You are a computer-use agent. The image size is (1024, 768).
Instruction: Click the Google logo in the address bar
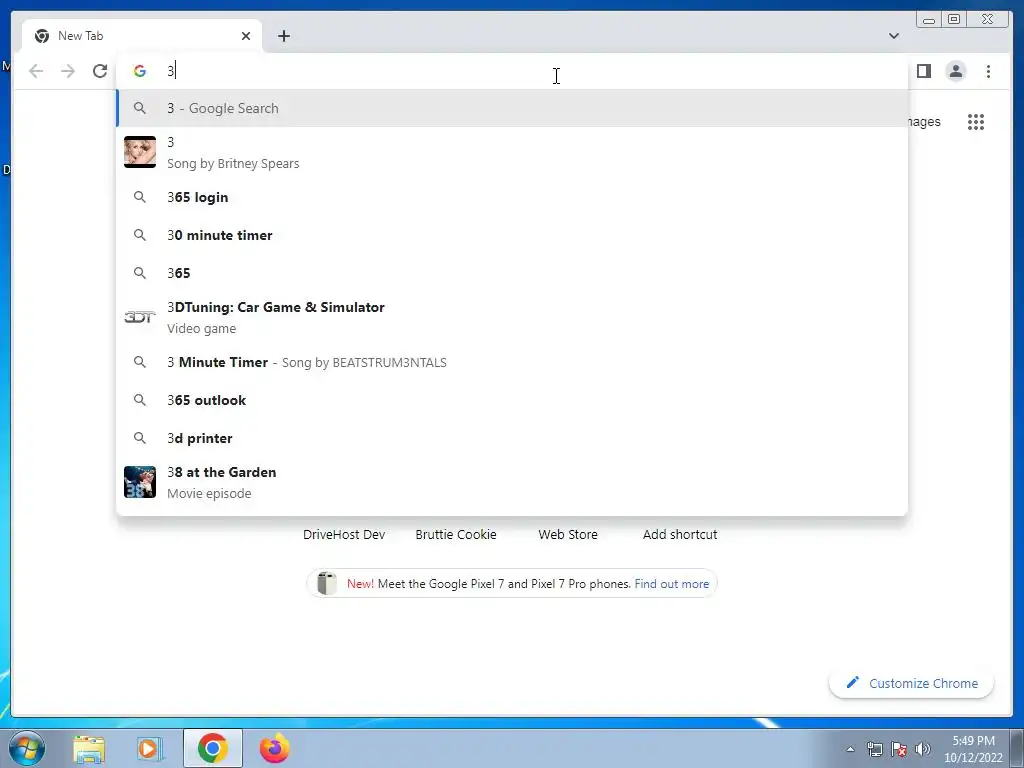[140, 71]
